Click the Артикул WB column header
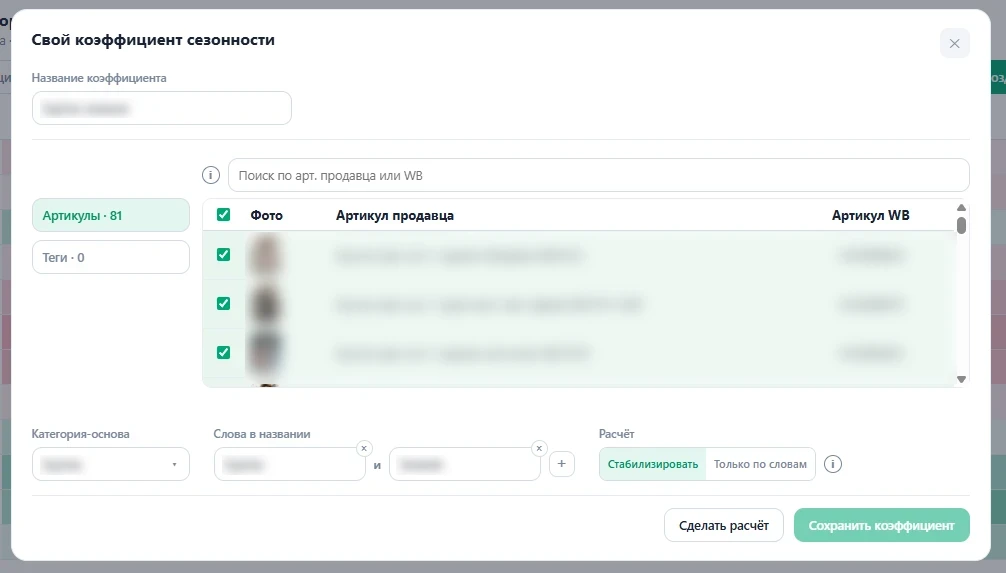Viewport: 1006px width, 573px height. tap(871, 216)
